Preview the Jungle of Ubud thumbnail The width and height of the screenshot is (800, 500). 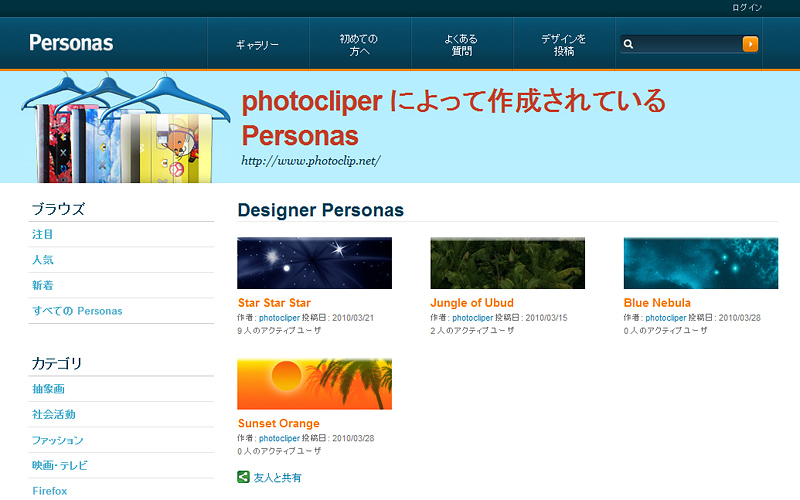tap(508, 263)
